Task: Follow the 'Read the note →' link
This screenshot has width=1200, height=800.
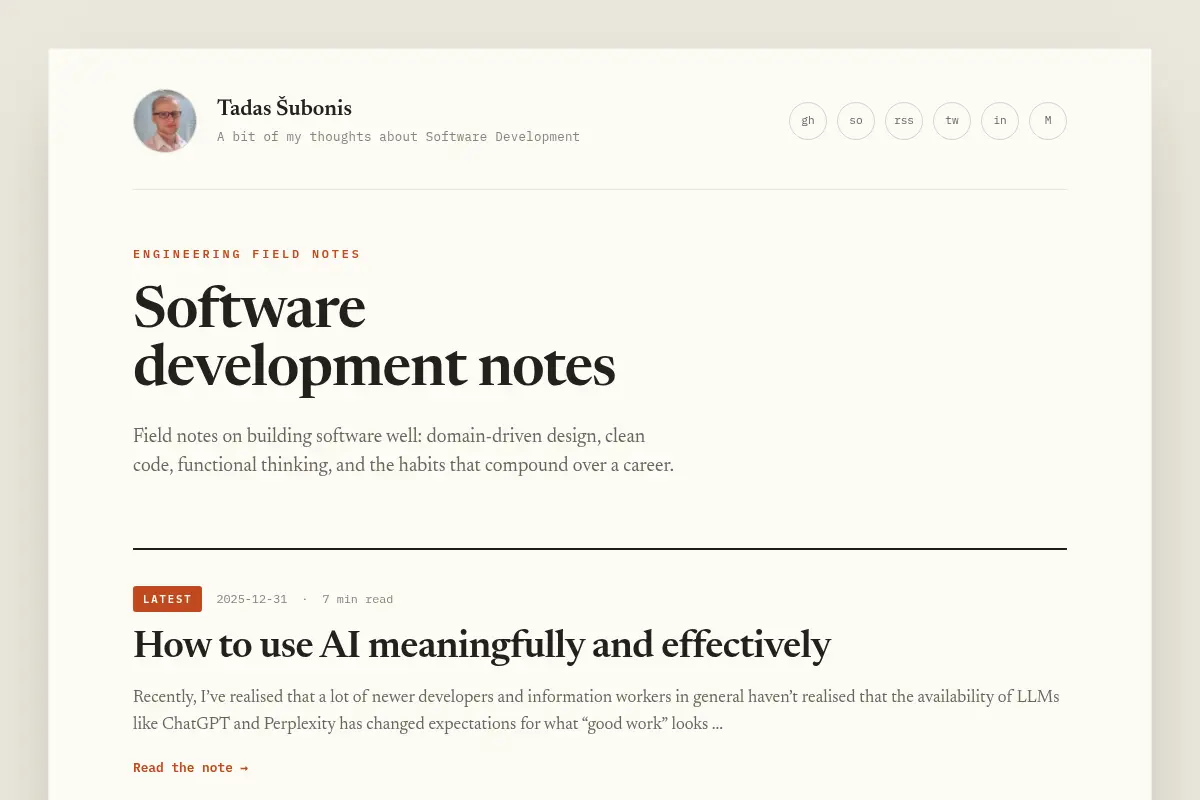Action: pyautogui.click(x=190, y=768)
